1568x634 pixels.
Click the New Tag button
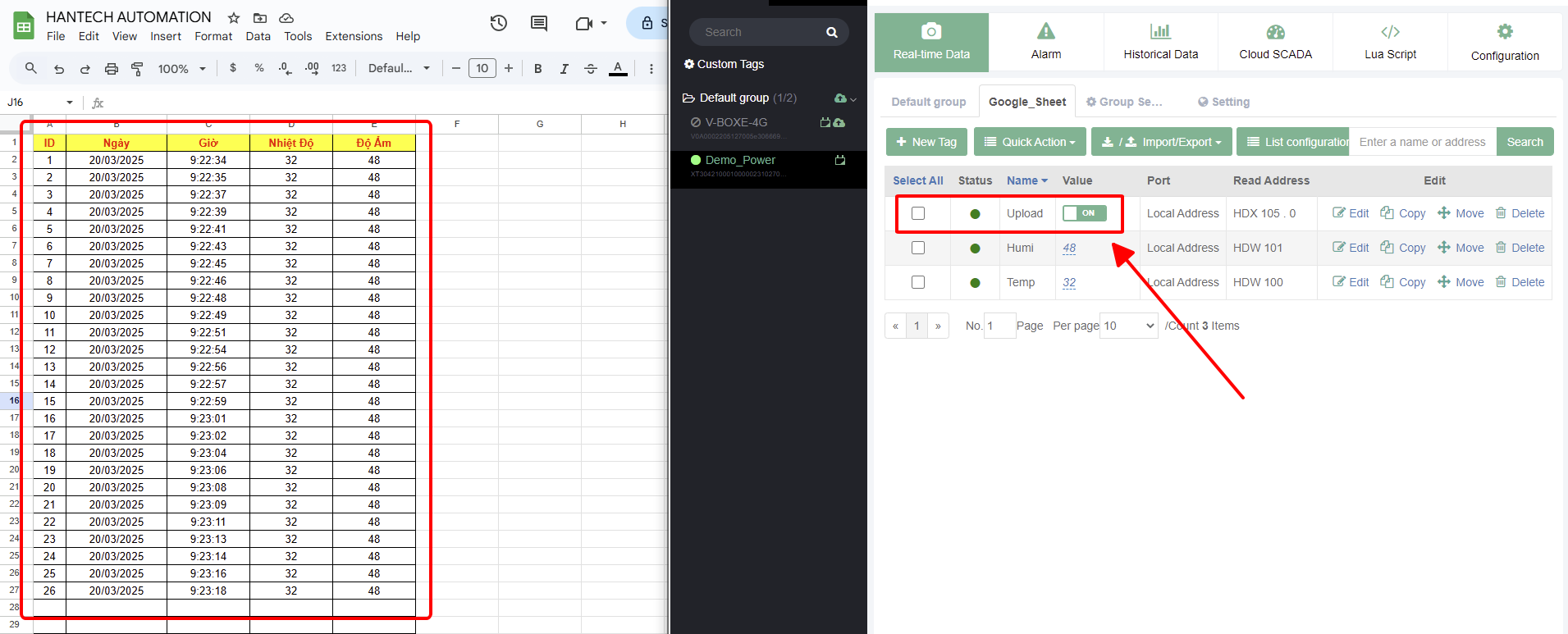pyautogui.click(x=926, y=142)
